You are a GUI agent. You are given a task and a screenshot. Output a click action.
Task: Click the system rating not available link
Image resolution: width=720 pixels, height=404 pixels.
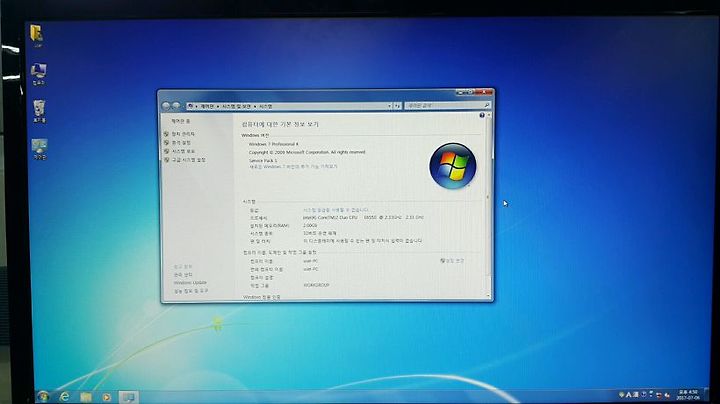point(335,210)
